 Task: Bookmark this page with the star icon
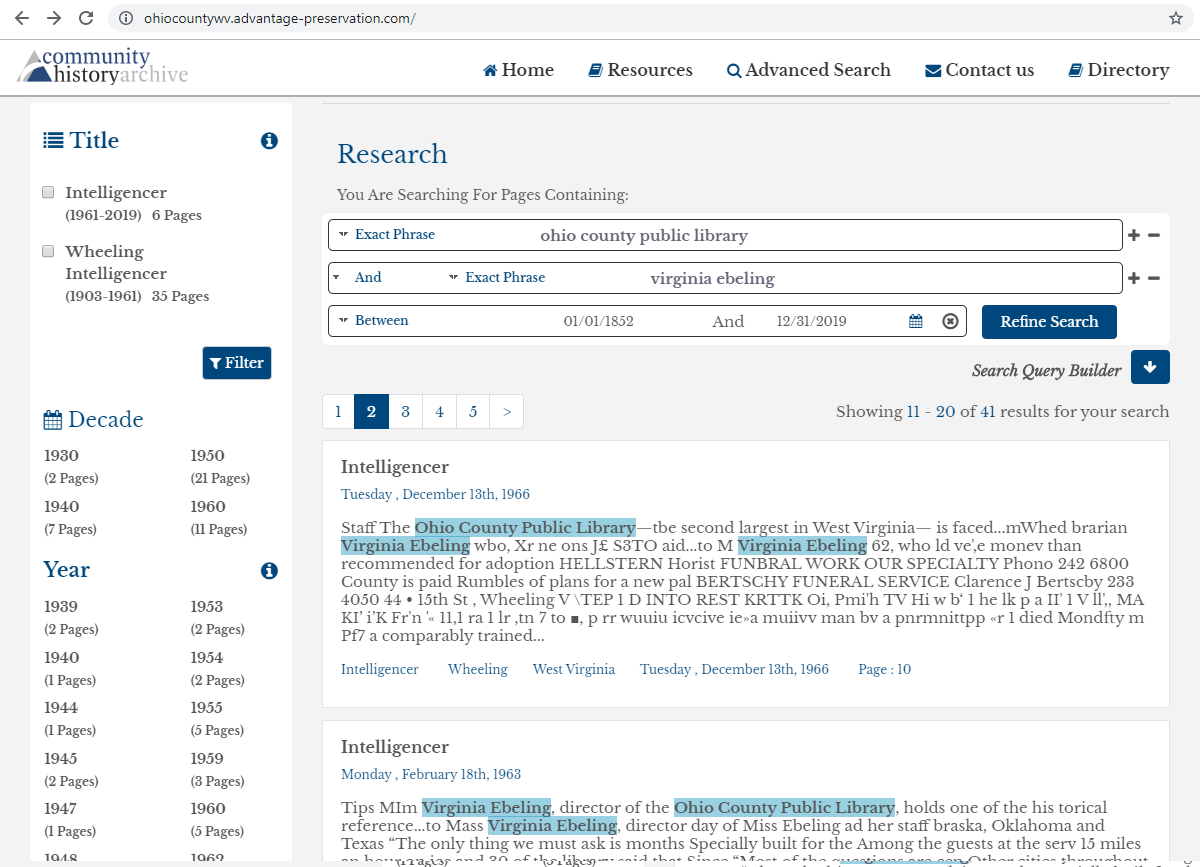pos(1176,18)
